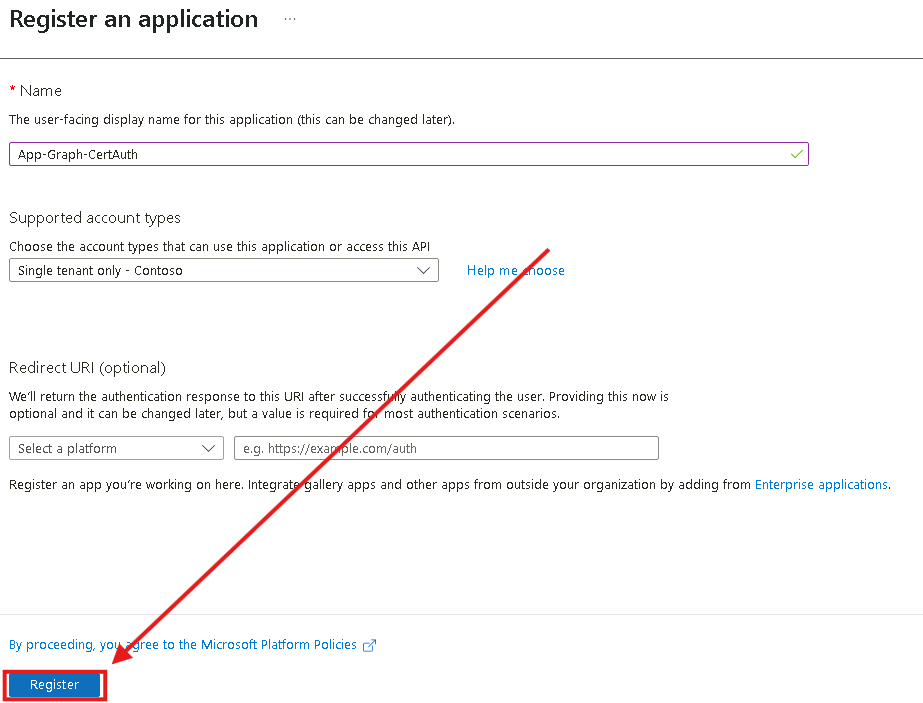Click the display name description below the Name label
This screenshot has height=703, width=923.
[232, 120]
